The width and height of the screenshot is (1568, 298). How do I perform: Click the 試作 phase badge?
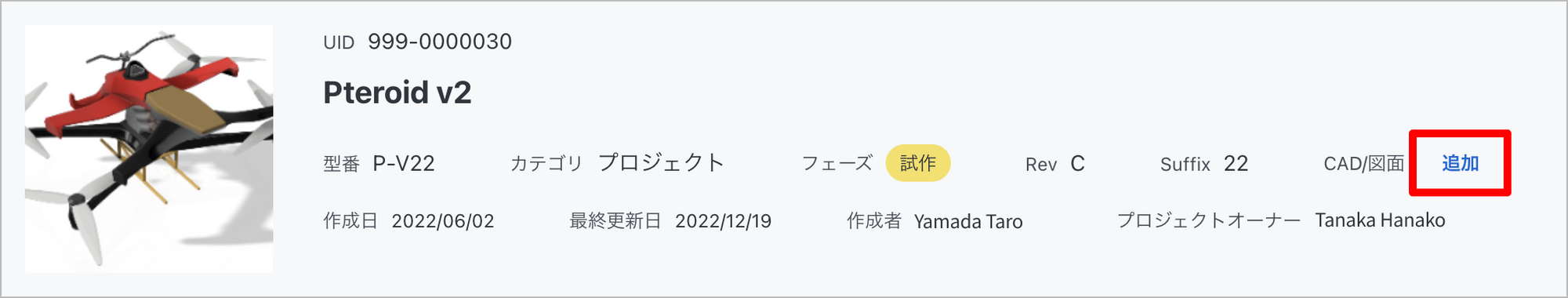[x=918, y=163]
